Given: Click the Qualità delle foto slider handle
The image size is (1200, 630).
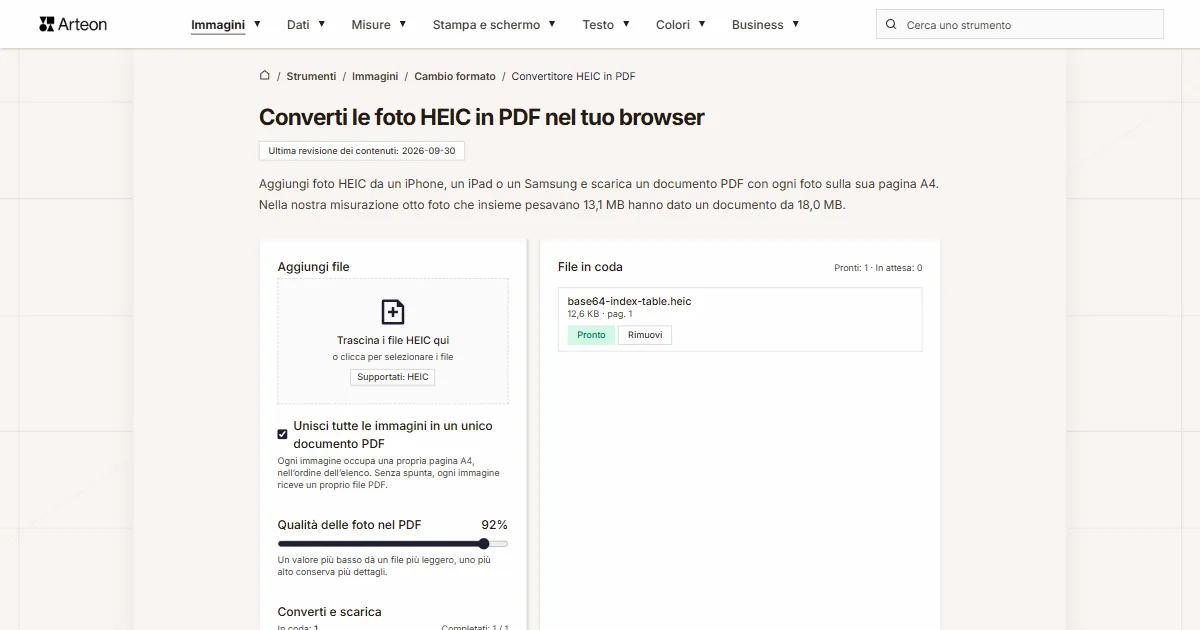Looking at the screenshot, I should 484,544.
